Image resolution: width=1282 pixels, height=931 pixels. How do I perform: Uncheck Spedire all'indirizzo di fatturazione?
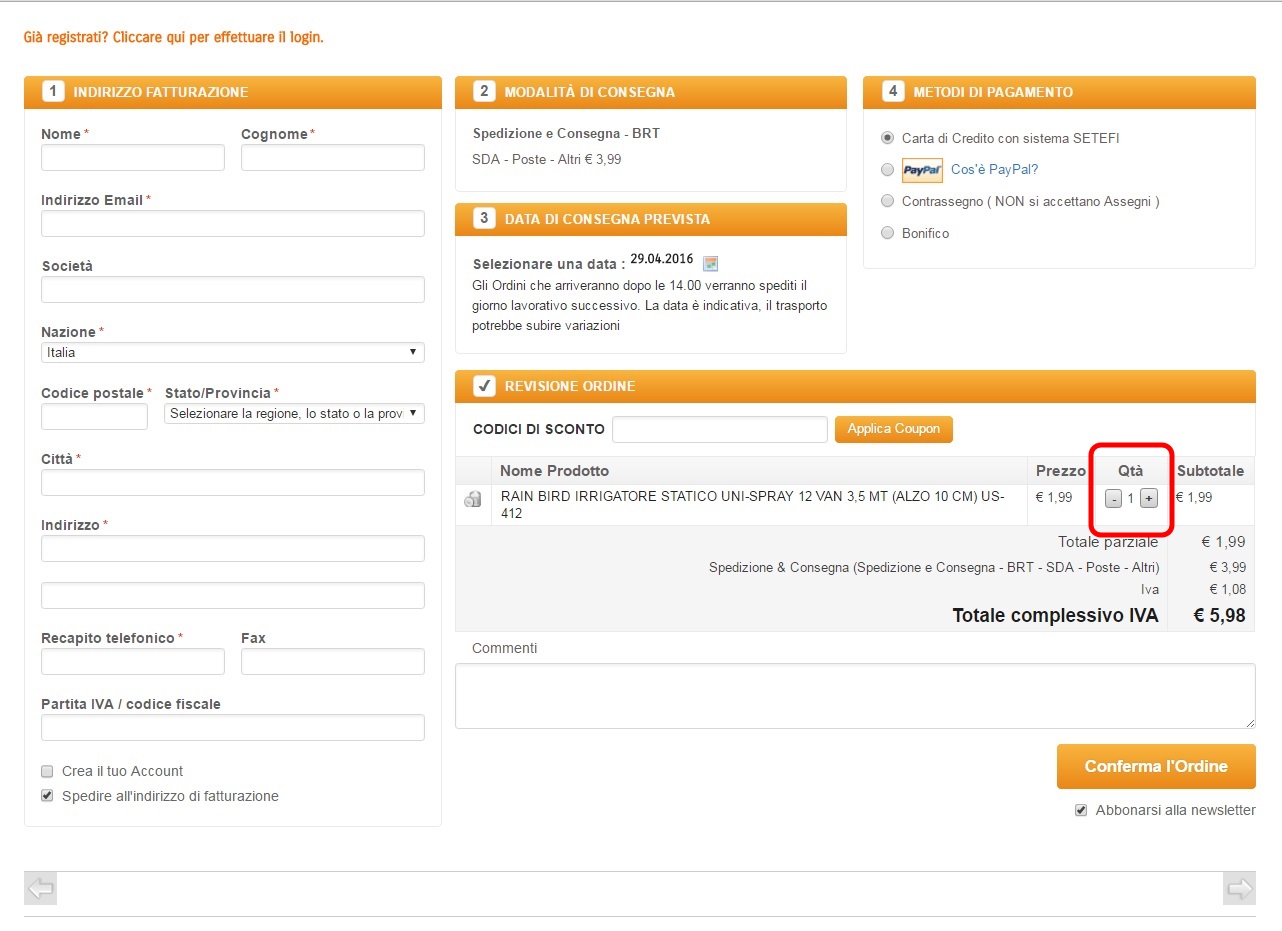coord(47,796)
